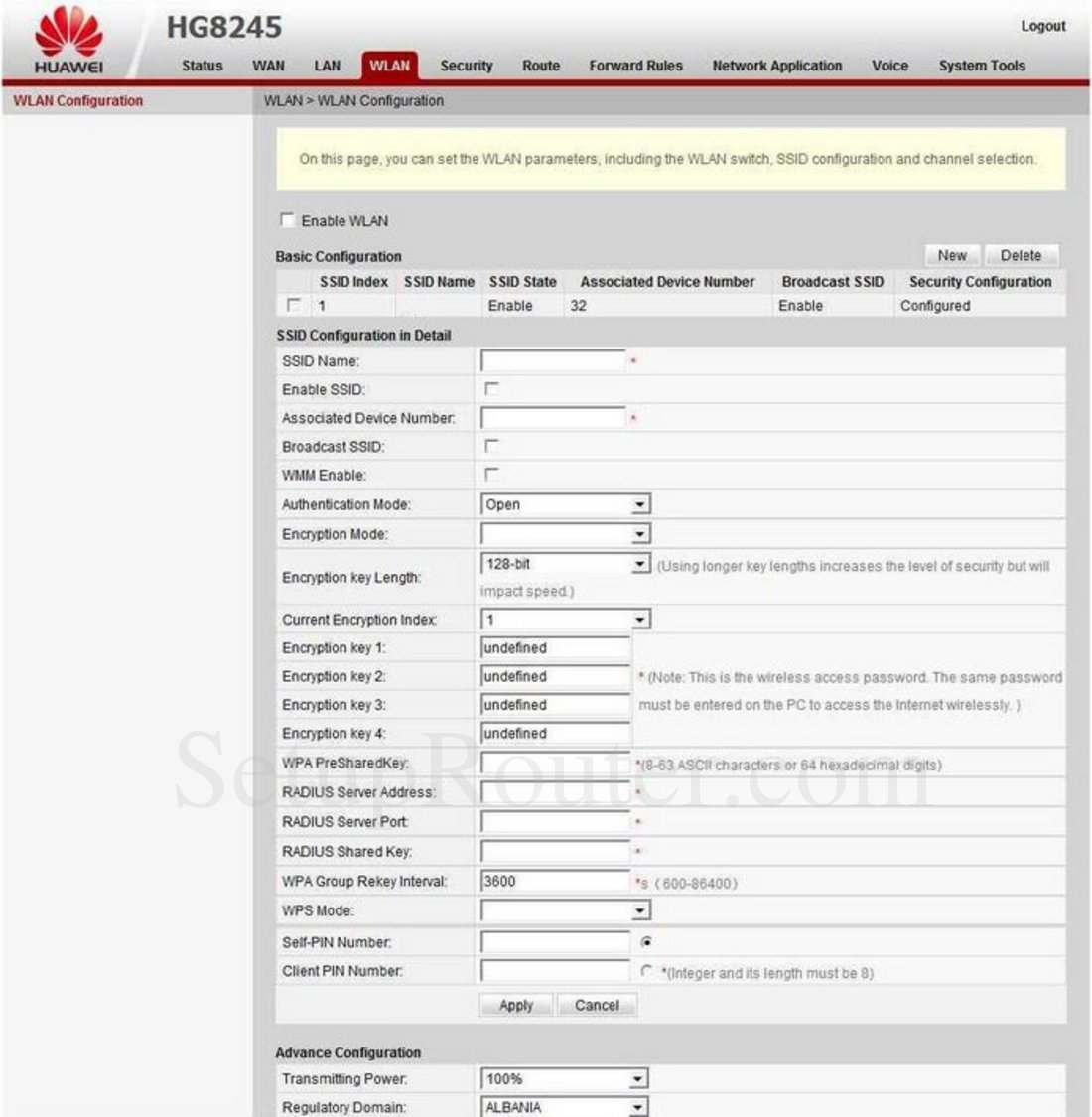Screen dimensions: 1092x1117
Task: Click the New button to add an SSID
Action: click(952, 255)
